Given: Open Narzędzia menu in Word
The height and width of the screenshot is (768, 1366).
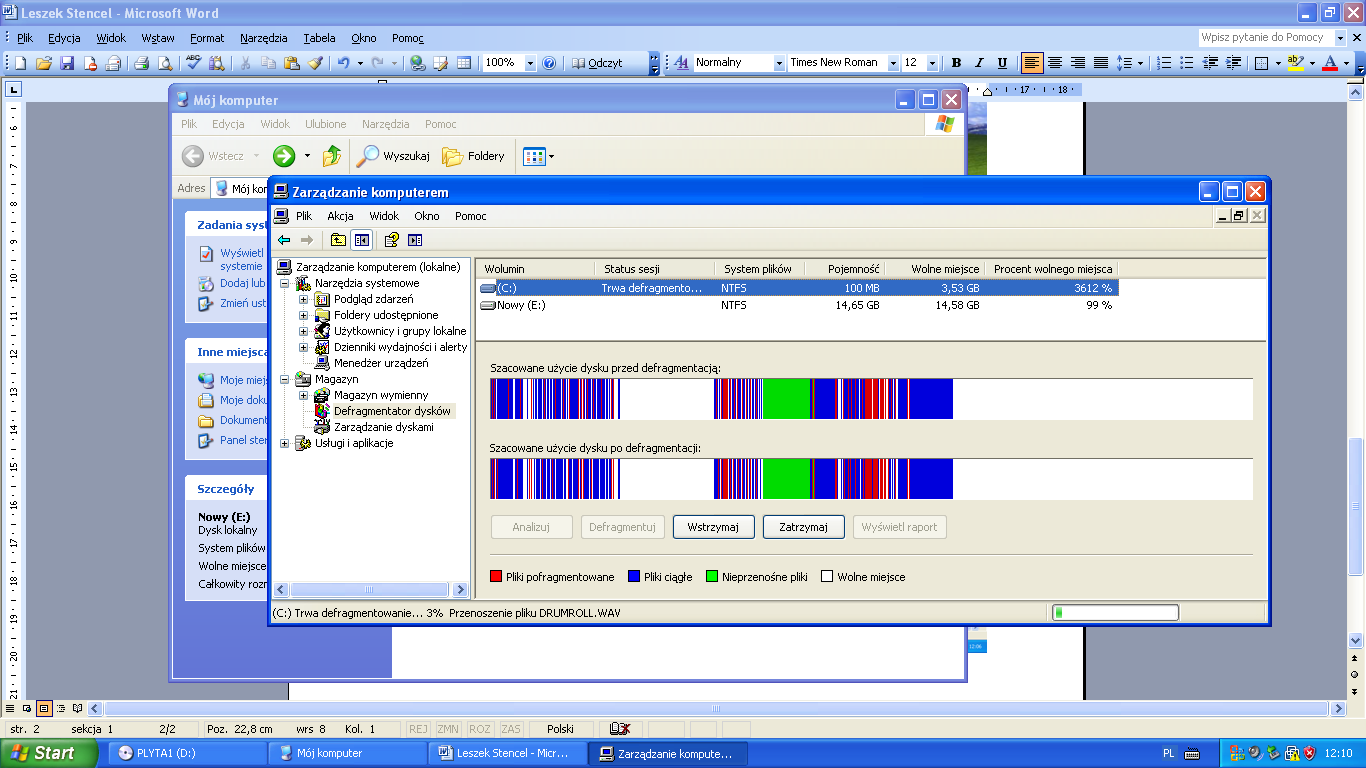Looking at the screenshot, I should point(264,38).
